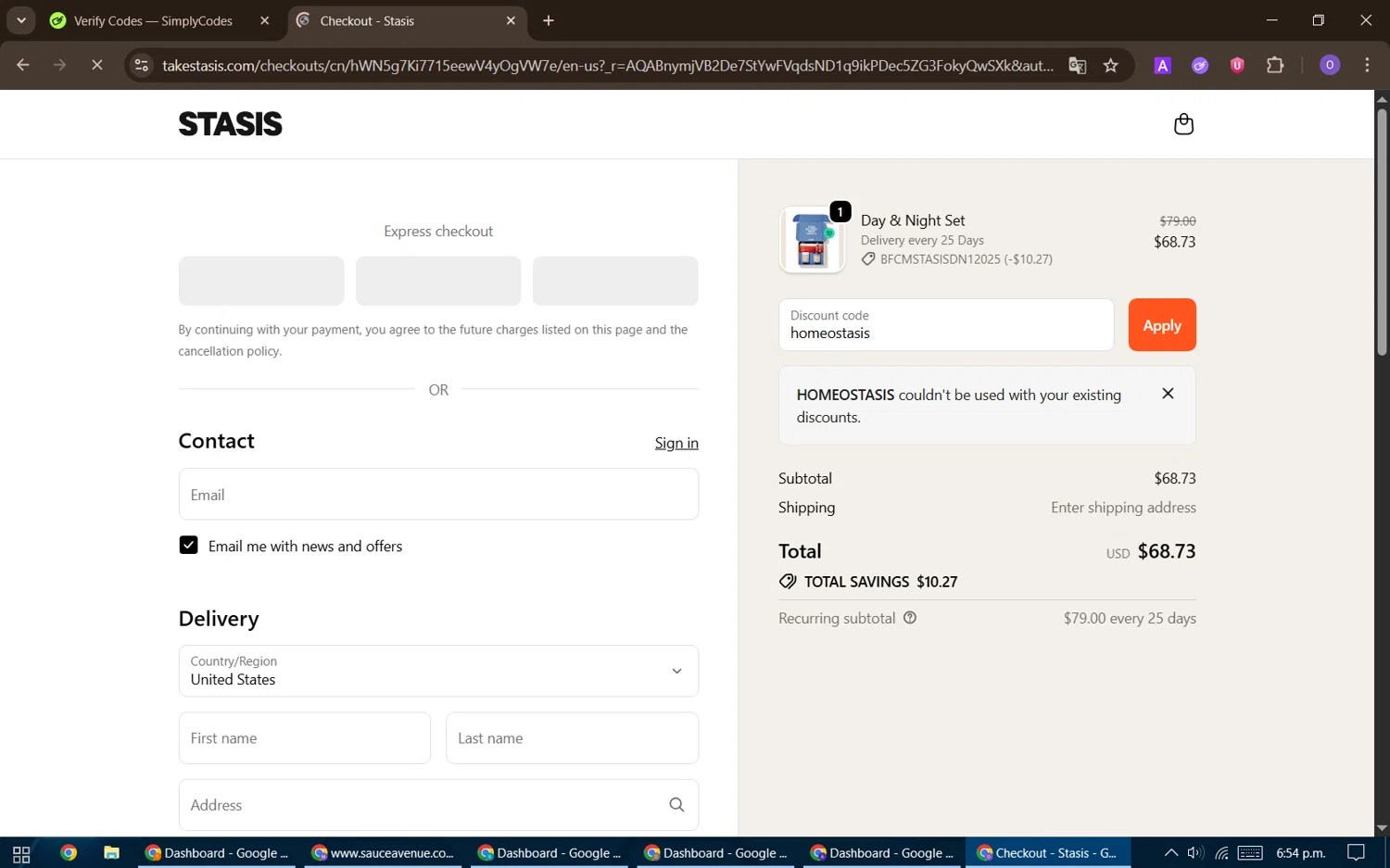Open the Windows Task View icon
Screen dimensions: 1390x868
[x=21, y=853]
